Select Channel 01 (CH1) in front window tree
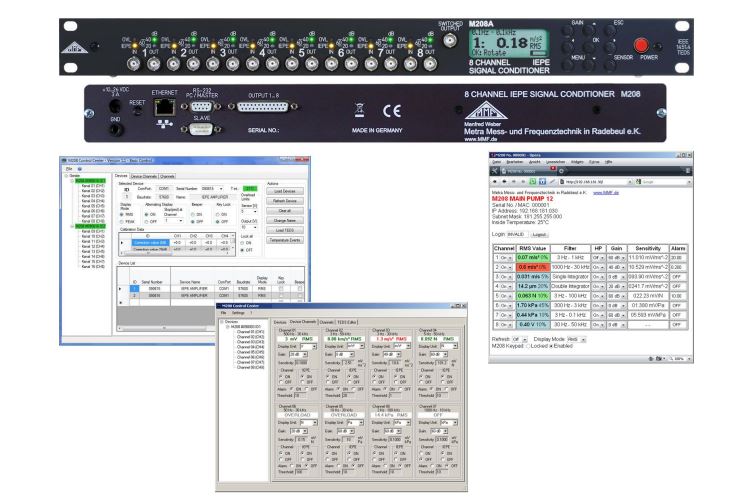 pos(250,332)
